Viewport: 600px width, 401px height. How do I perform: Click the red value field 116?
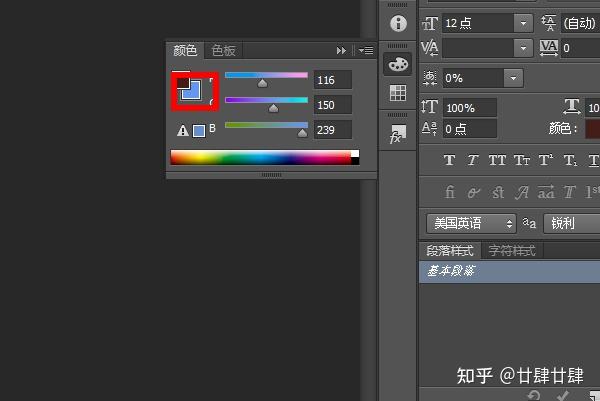333,80
